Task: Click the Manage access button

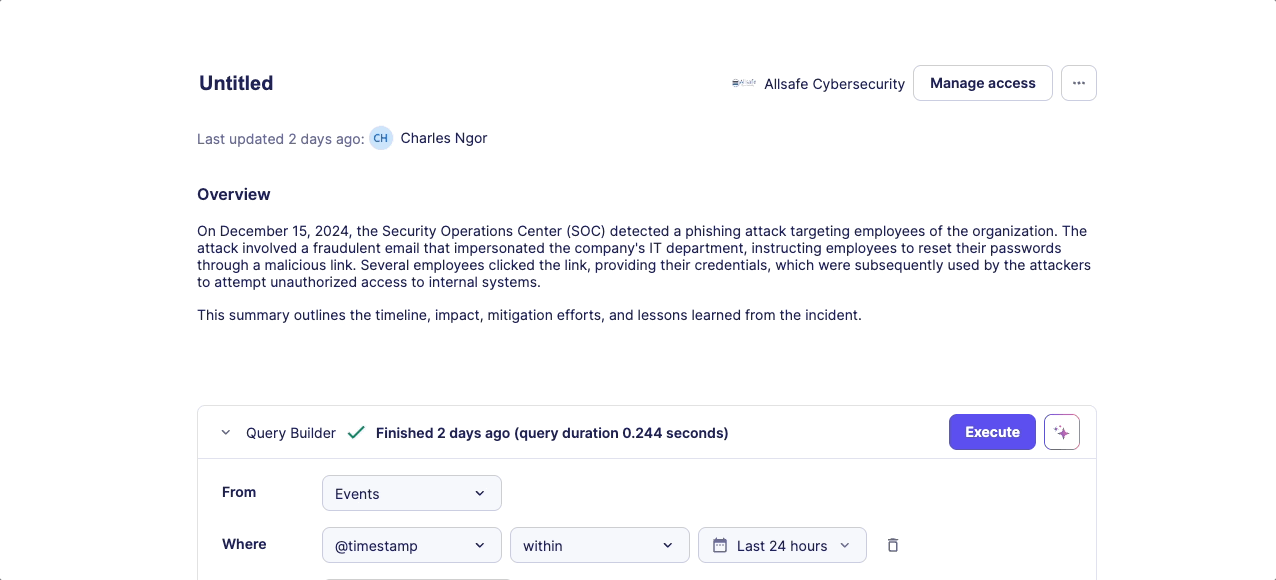Action: (982, 83)
